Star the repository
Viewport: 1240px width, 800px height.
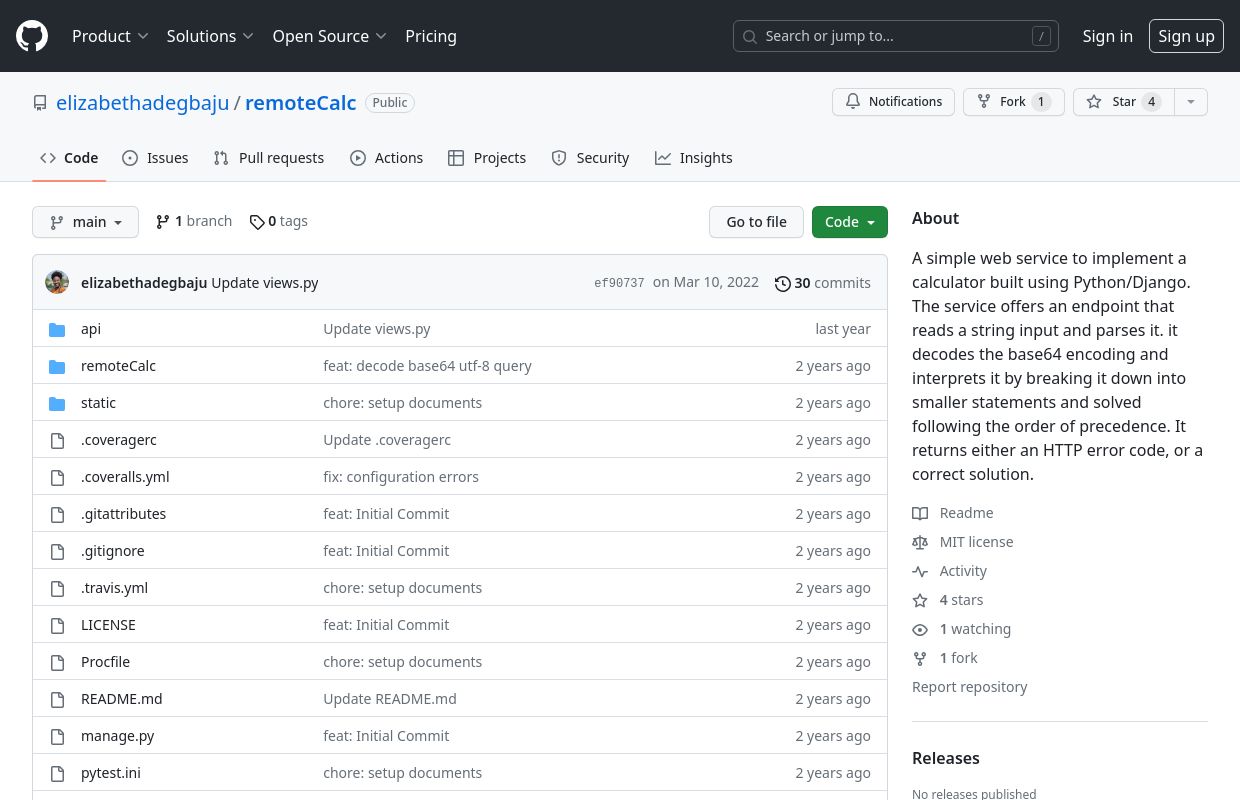[x=1123, y=102]
